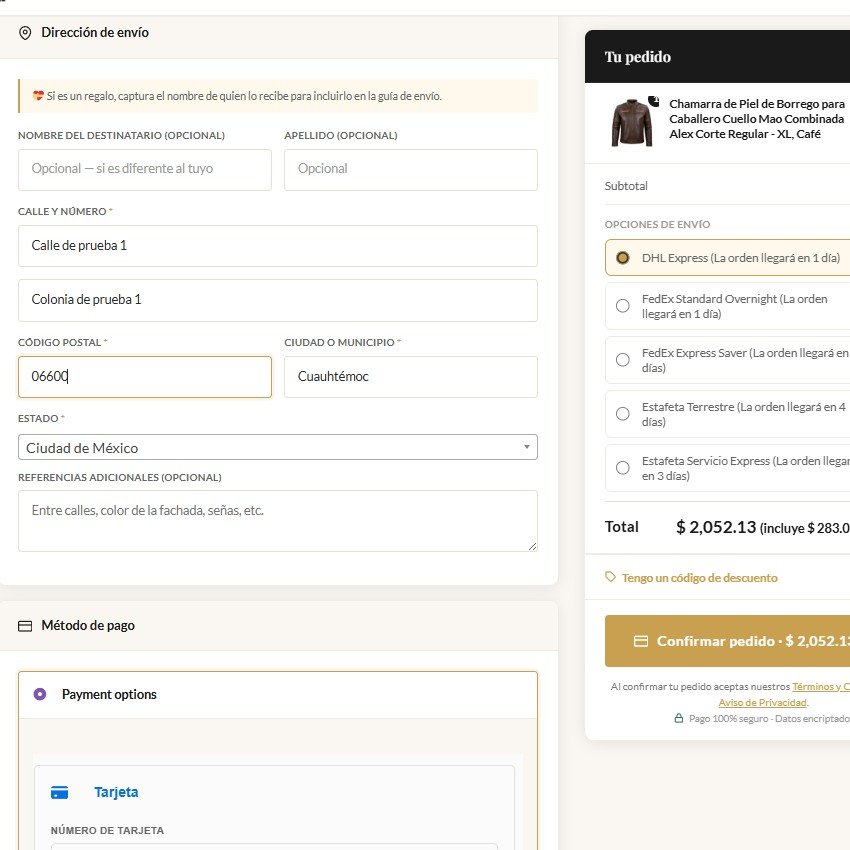The image size is (850, 850).
Task: Open the leather jacket product thumbnail
Action: pyautogui.click(x=632, y=123)
